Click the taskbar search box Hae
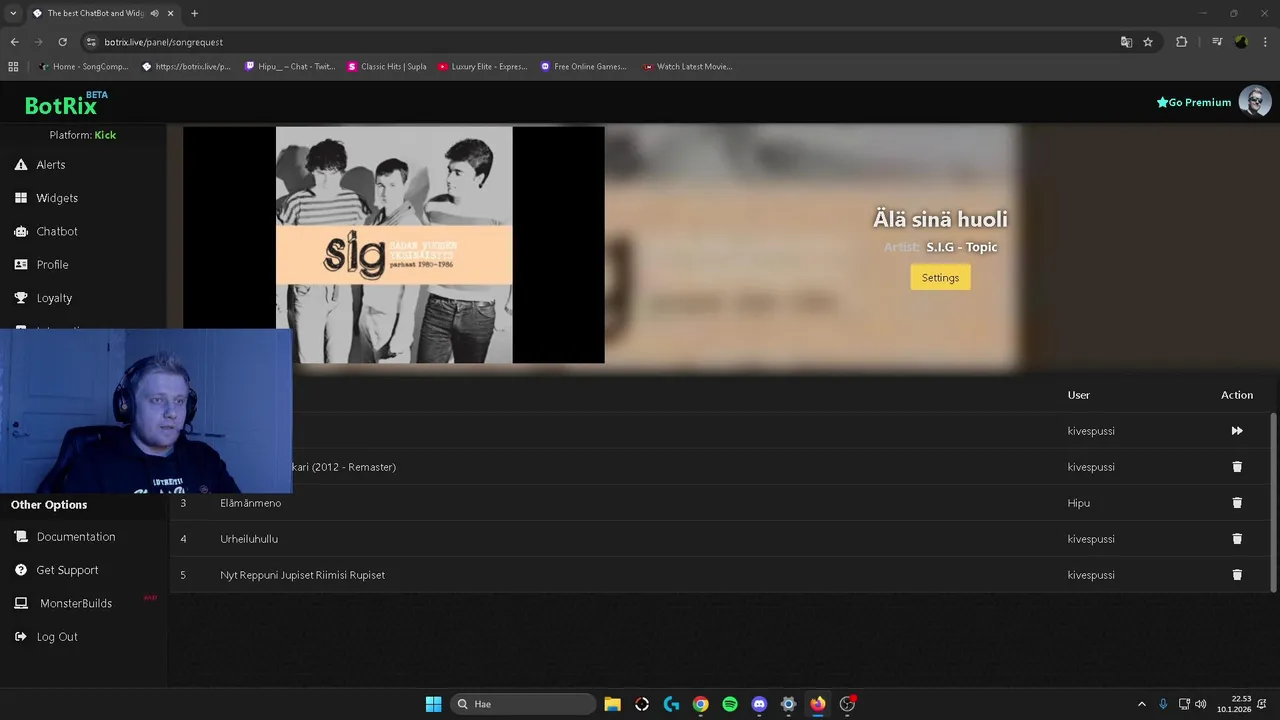The image size is (1280, 720). [x=523, y=704]
